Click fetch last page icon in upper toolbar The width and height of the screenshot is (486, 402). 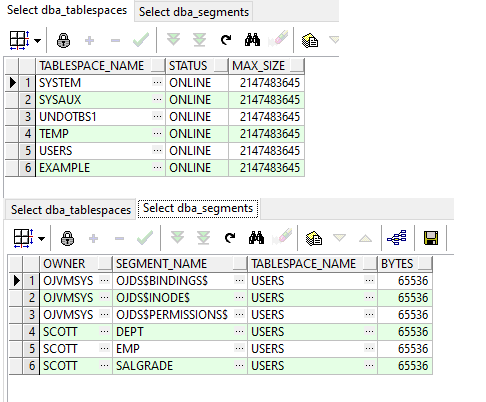point(199,40)
